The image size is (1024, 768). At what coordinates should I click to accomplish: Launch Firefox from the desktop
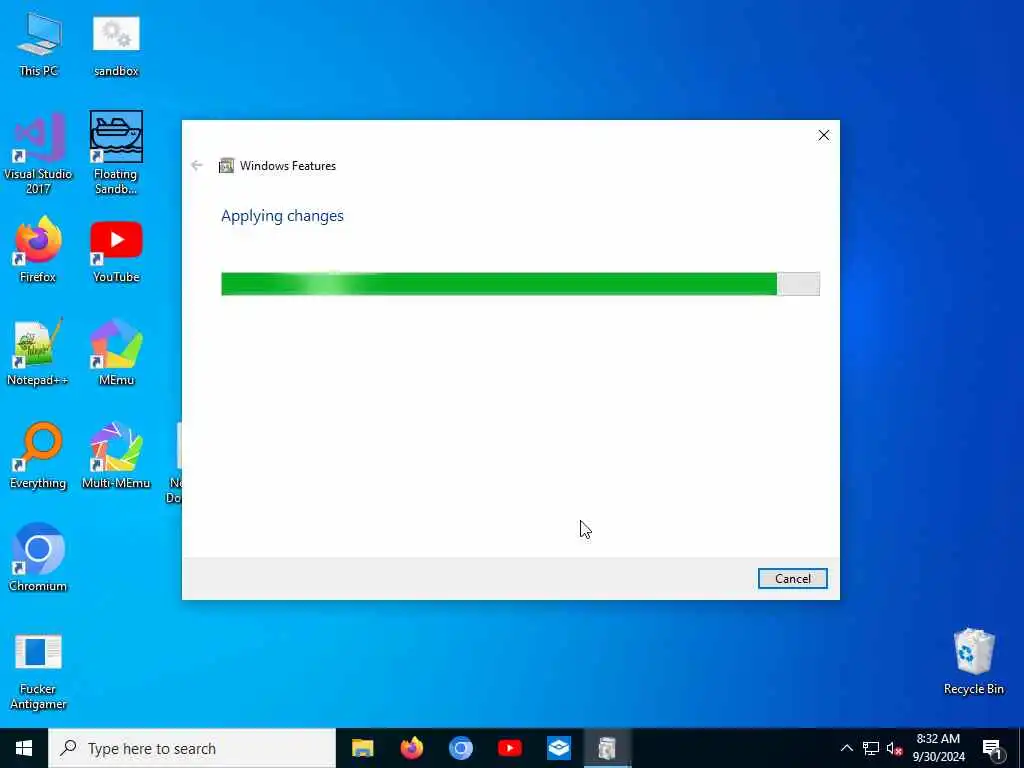38,249
